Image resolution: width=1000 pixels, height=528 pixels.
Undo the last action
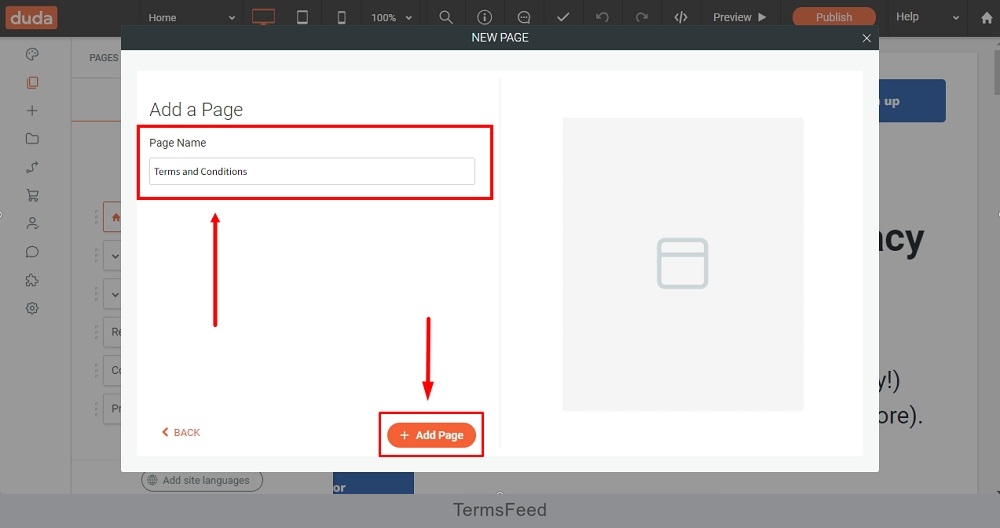tap(602, 17)
